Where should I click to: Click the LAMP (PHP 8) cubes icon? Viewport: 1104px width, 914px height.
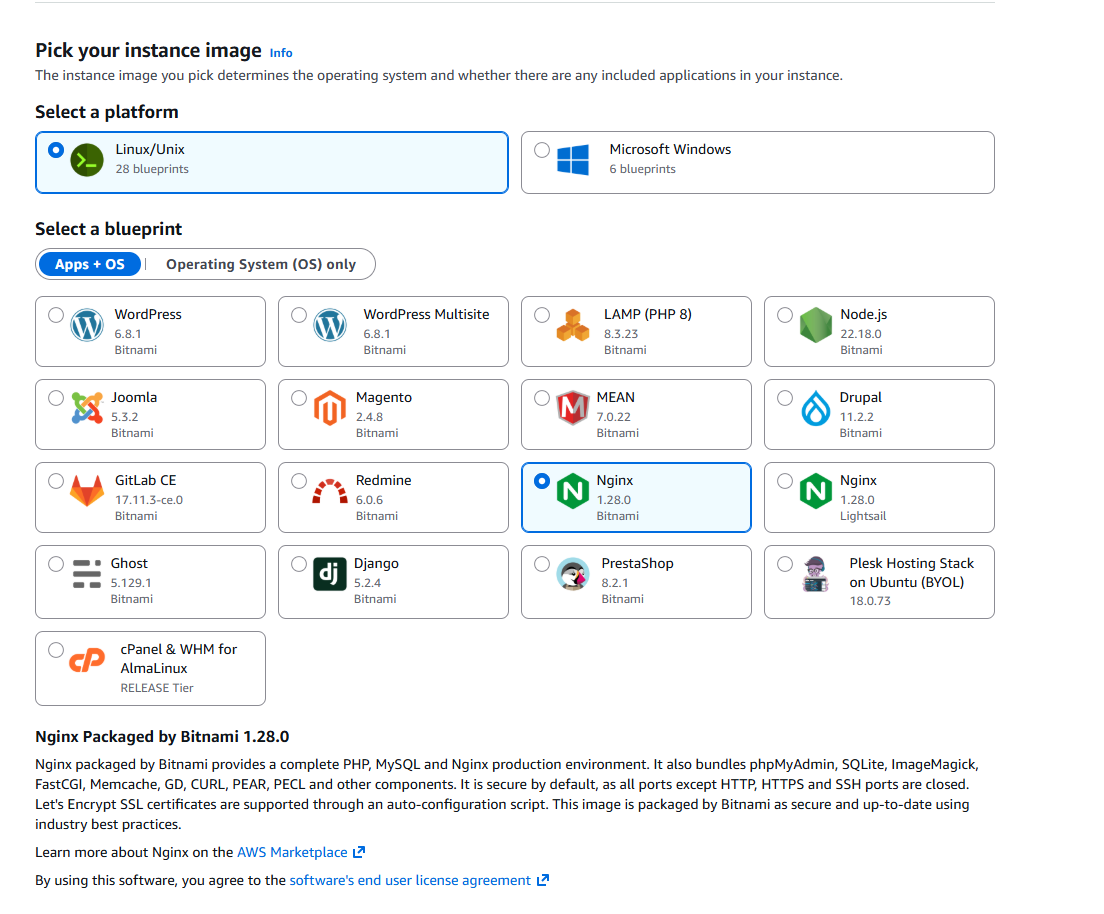click(572, 325)
